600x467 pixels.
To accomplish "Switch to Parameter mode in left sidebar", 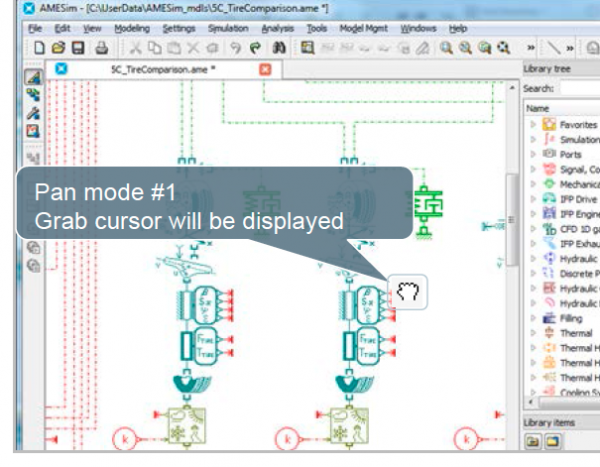I will click(x=32, y=113).
